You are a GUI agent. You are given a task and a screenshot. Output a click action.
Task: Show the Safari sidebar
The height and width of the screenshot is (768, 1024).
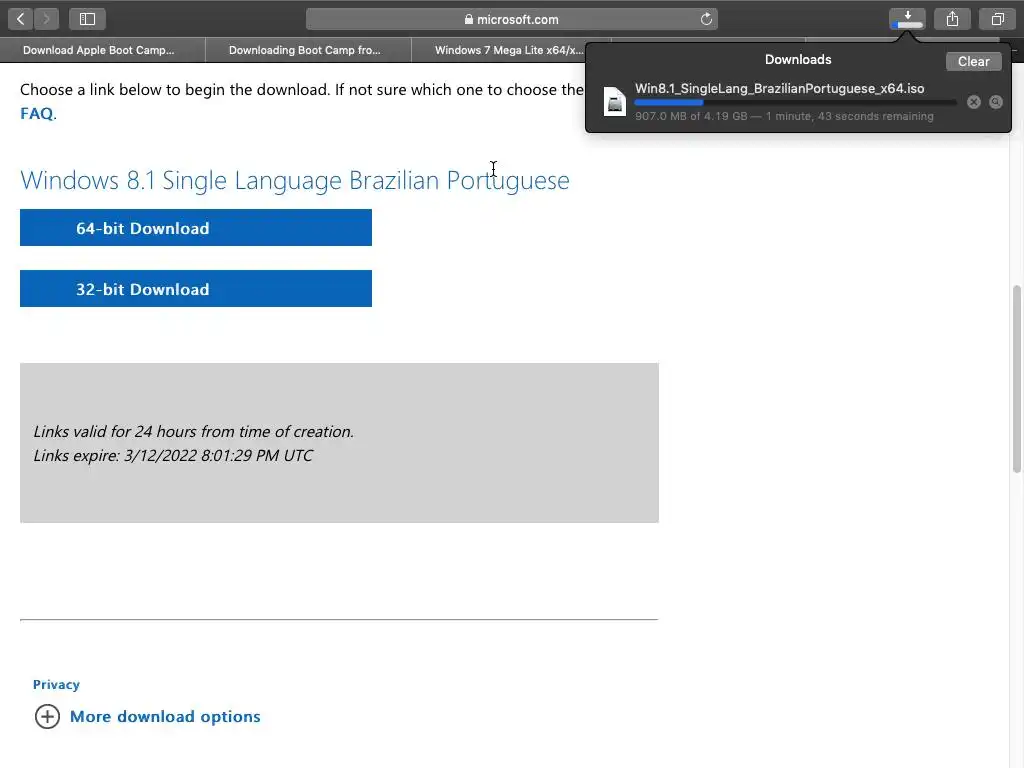click(x=88, y=19)
